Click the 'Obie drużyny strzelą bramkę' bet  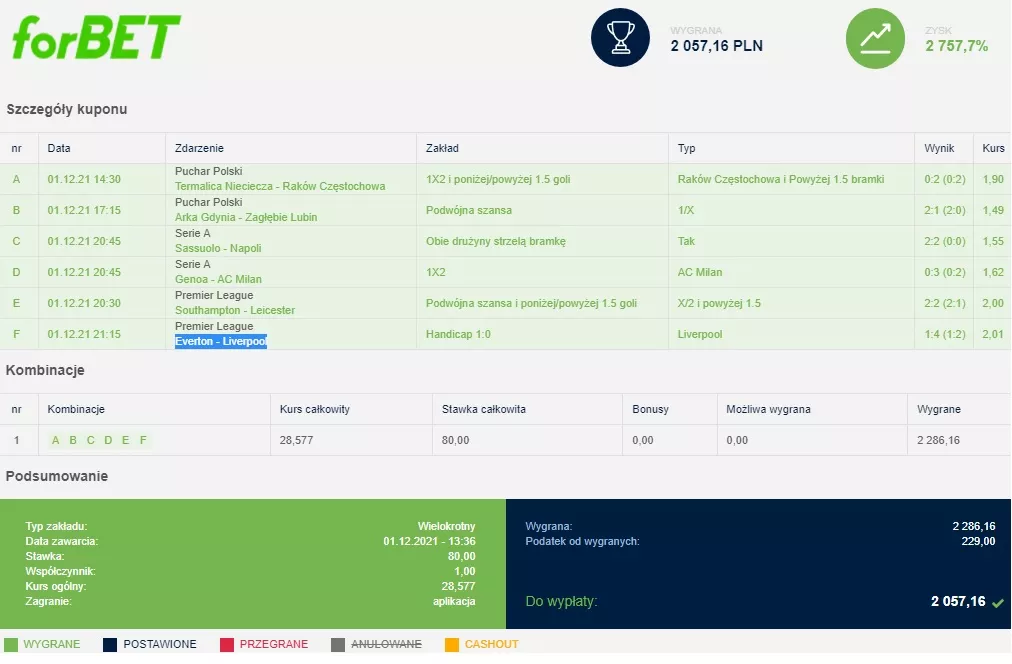(496, 241)
